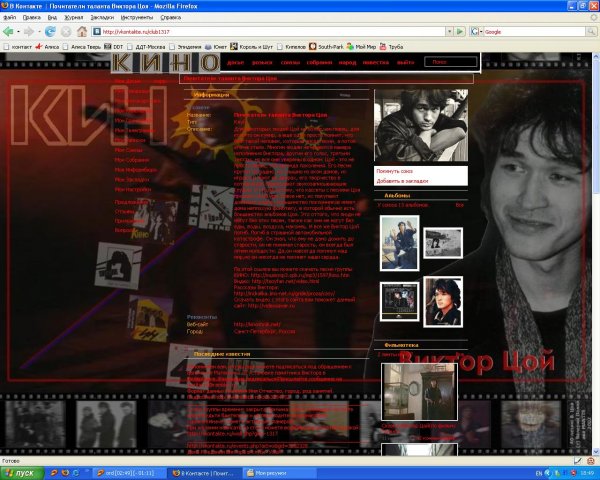Click the розыск link in the site header
The image size is (600, 480).
pyautogui.click(x=262, y=62)
